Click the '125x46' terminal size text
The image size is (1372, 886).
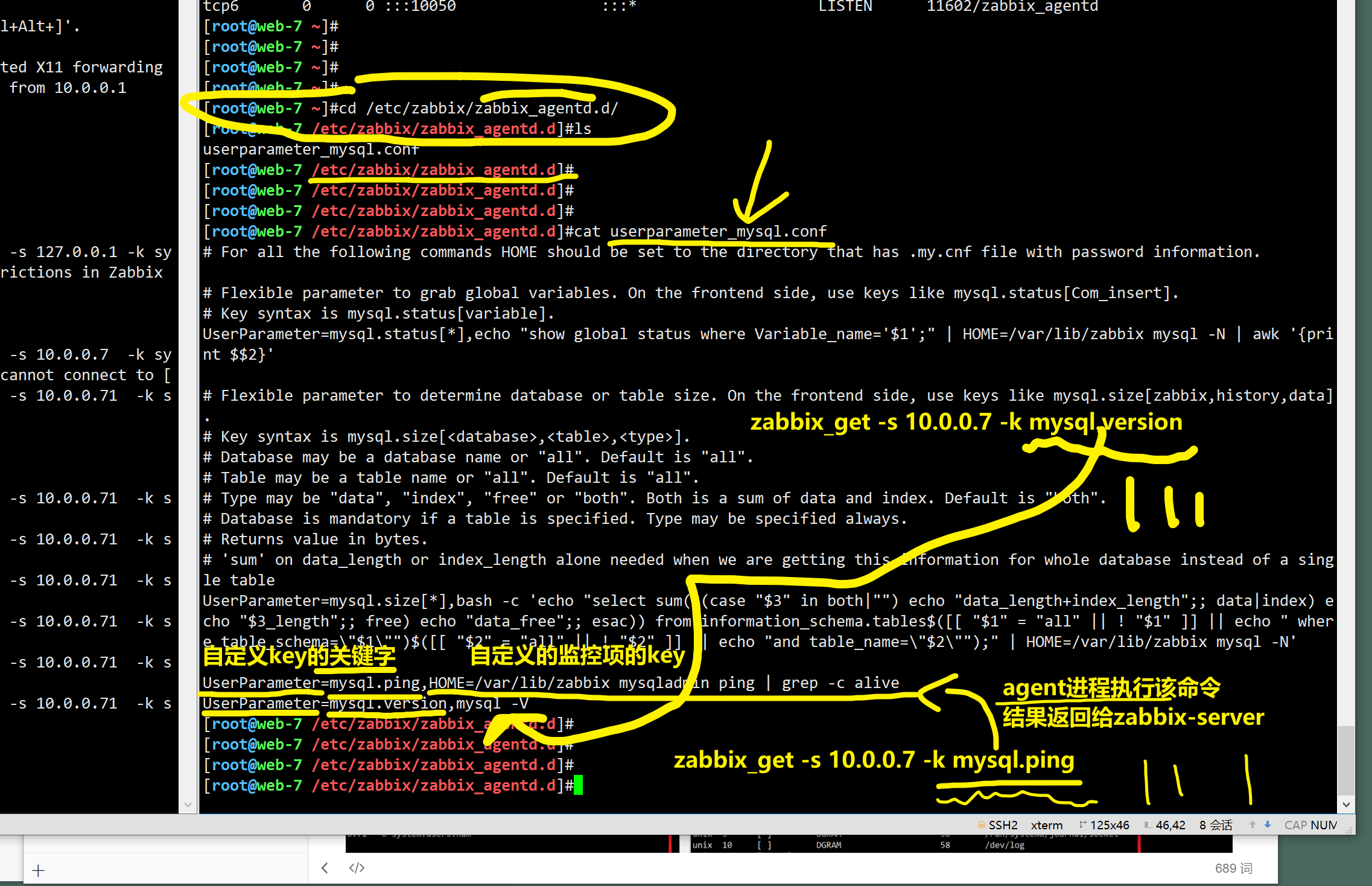pos(1110,825)
